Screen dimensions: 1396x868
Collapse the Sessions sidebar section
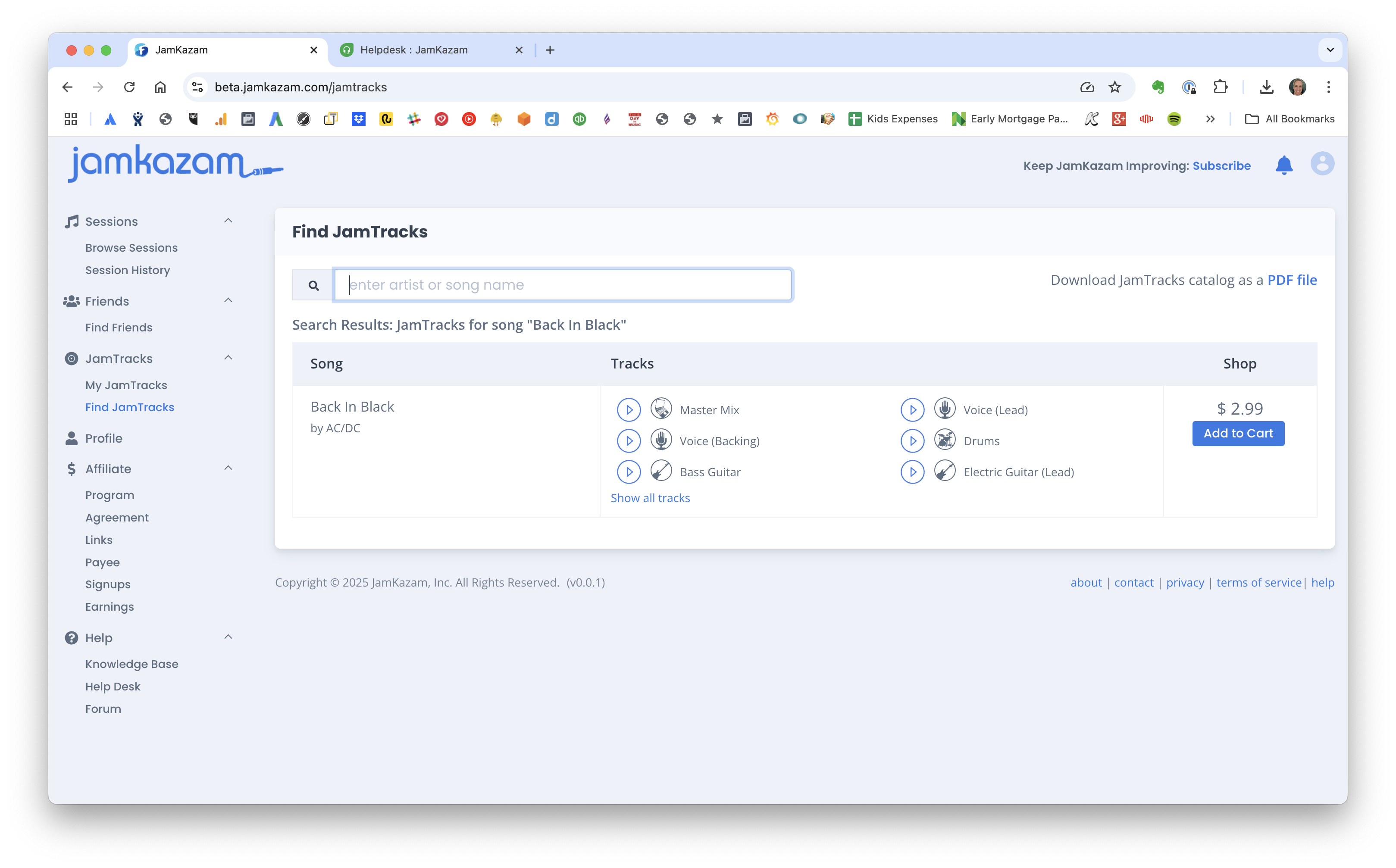tap(228, 221)
